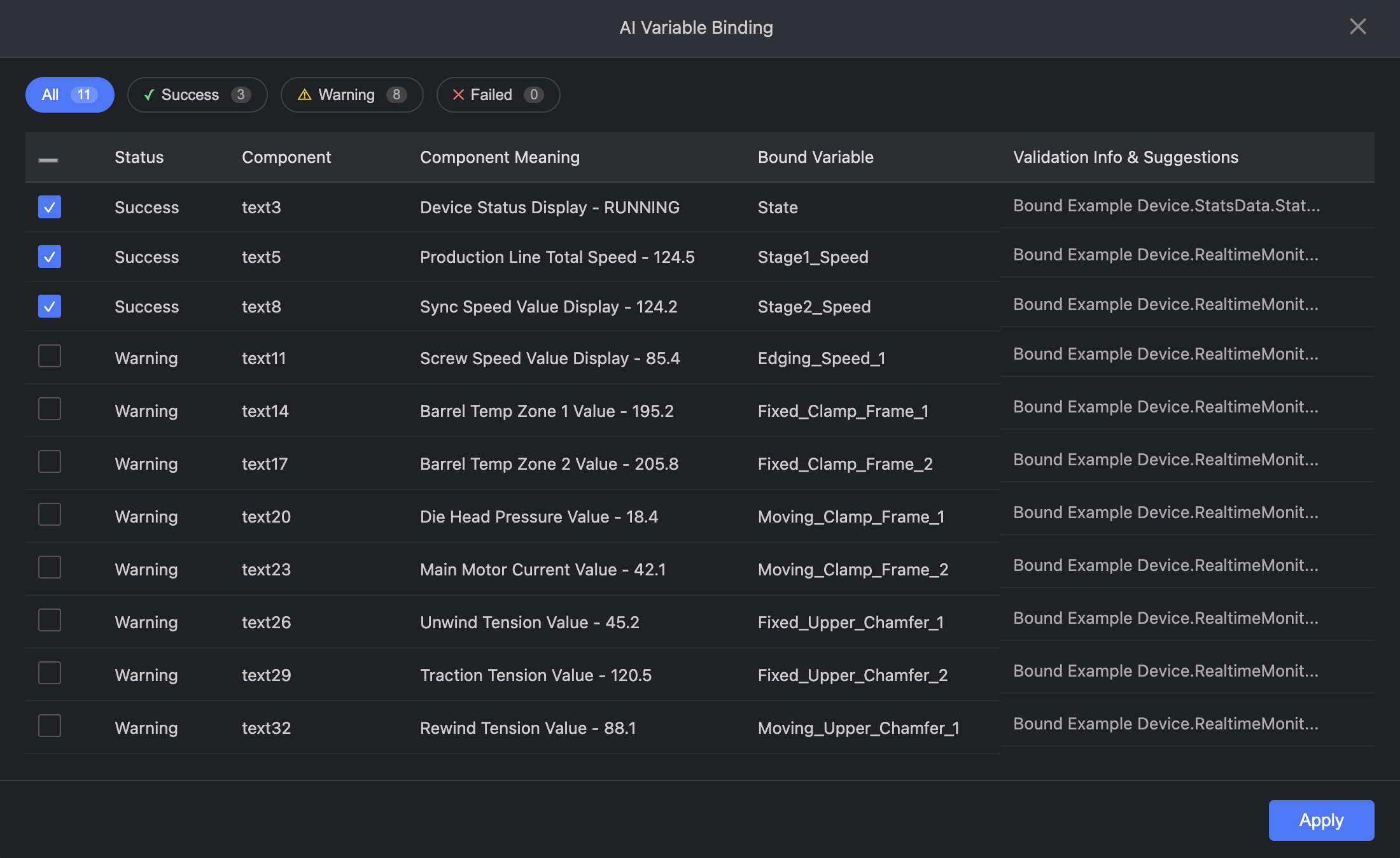The image size is (1400, 858).
Task: Select the bound variable 'Fixed_Clamp_Frame_2'
Action: (845, 464)
